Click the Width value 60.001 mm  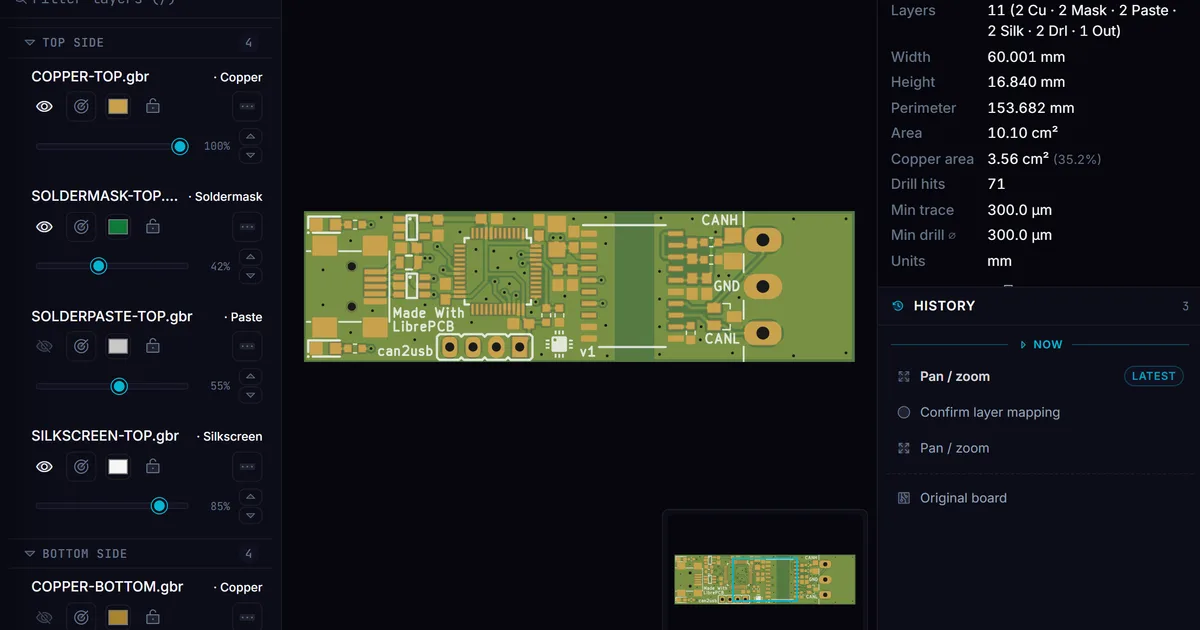pos(1026,57)
